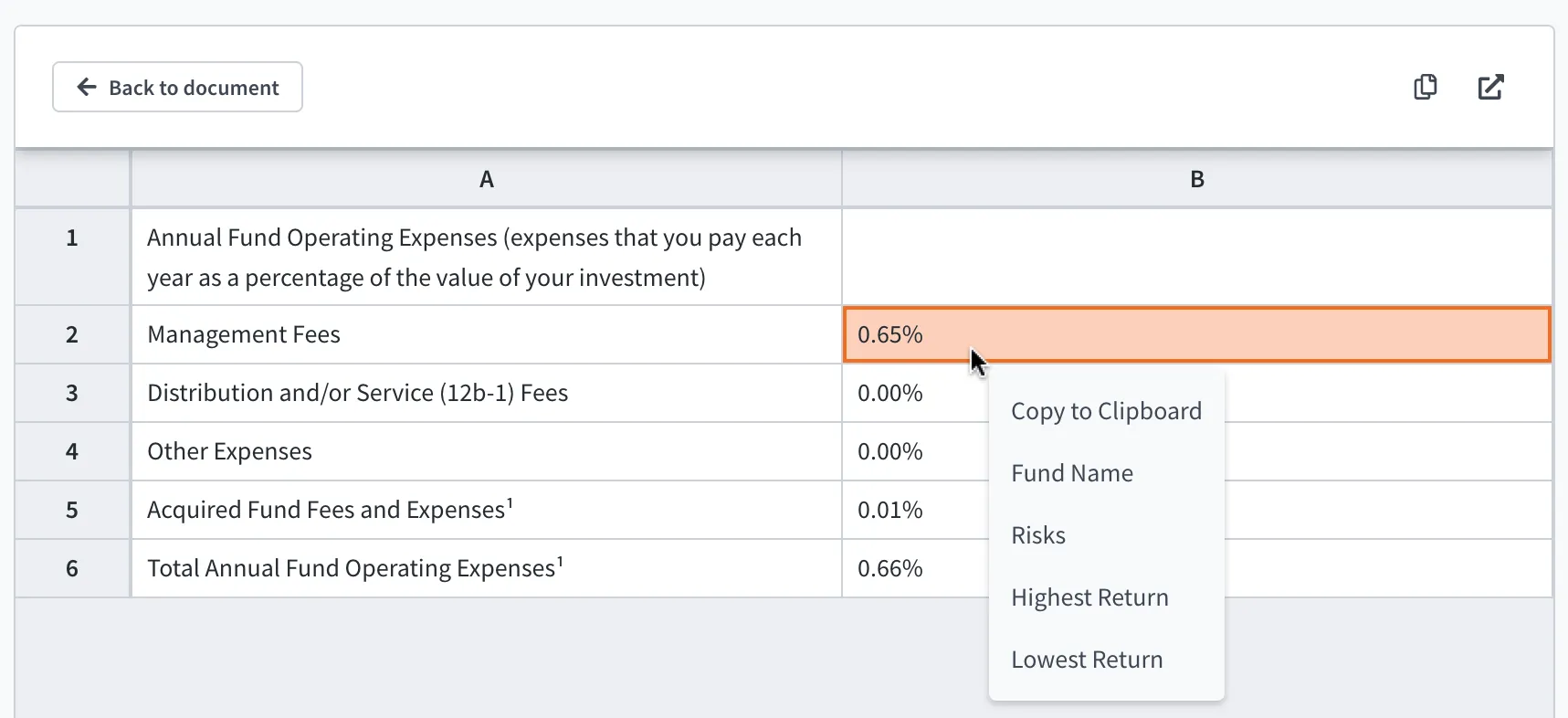
Task: Click the highlighted 0.65% cell
Action: tap(1197, 334)
